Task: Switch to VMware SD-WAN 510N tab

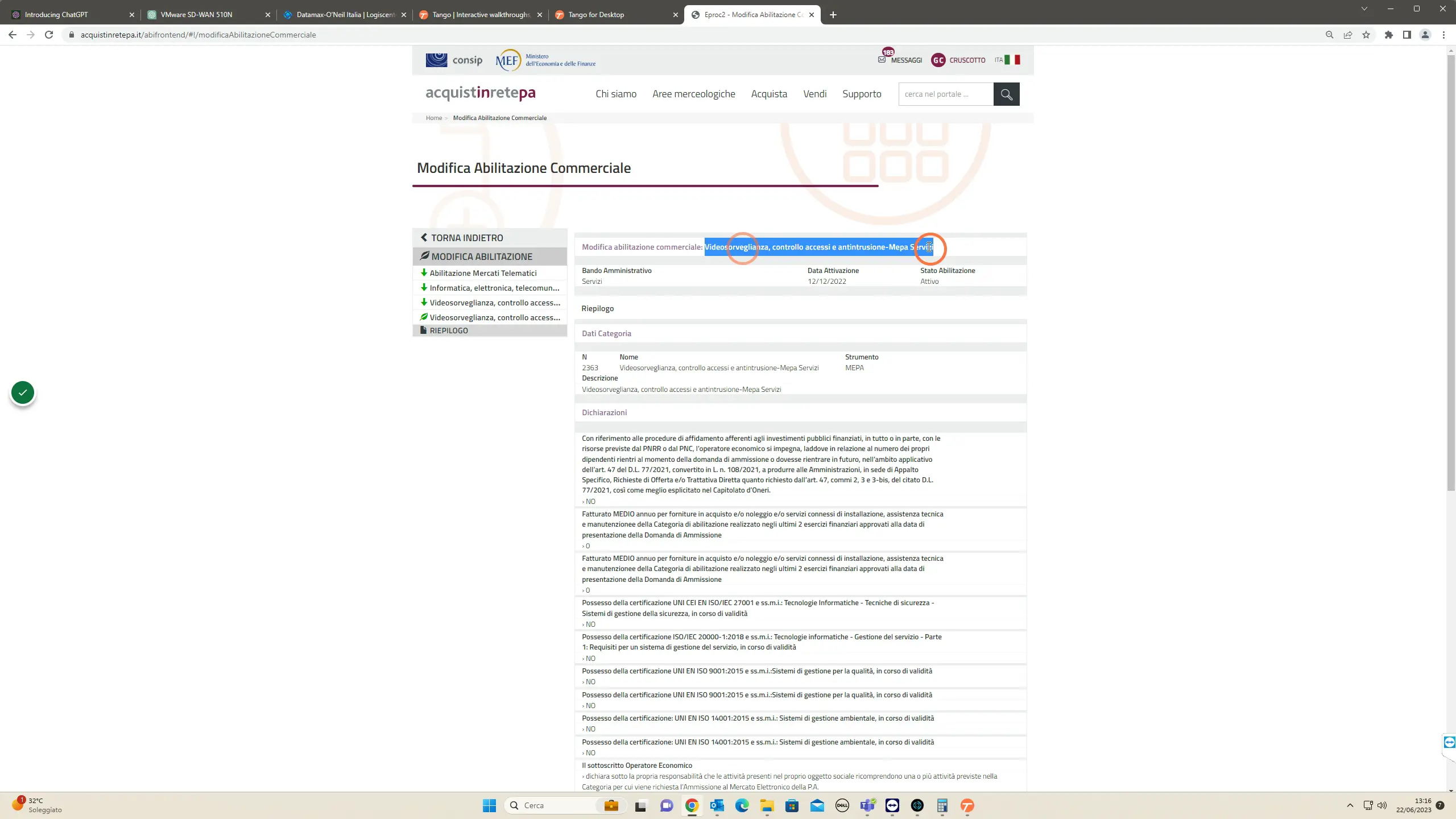Action: click(208, 15)
